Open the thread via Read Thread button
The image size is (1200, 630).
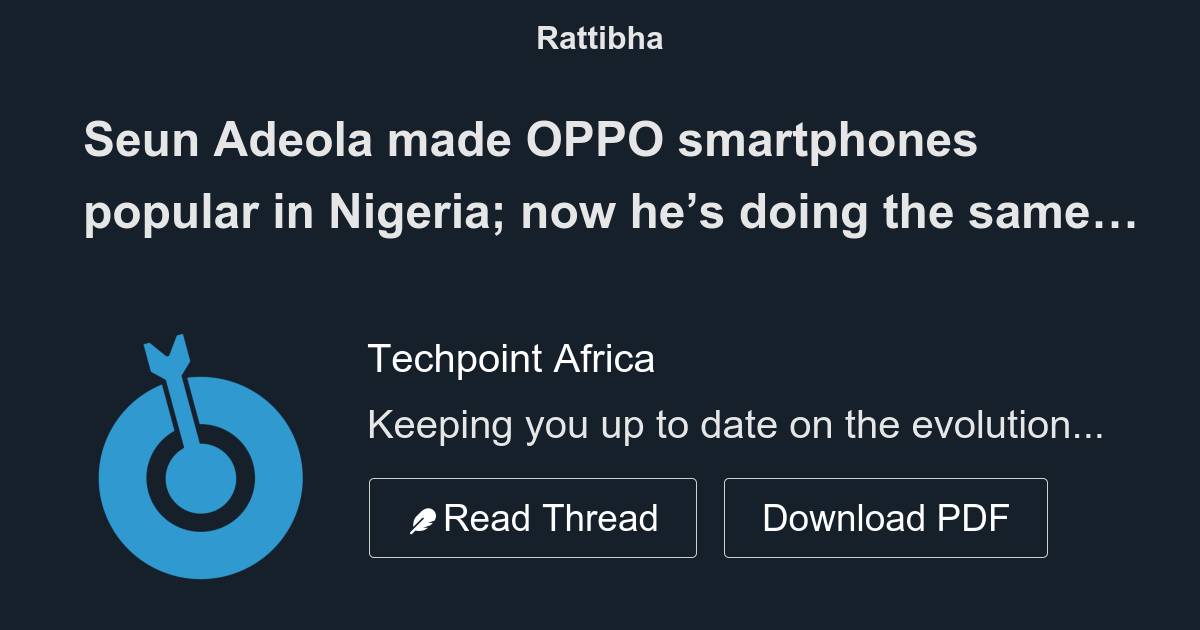point(533,517)
